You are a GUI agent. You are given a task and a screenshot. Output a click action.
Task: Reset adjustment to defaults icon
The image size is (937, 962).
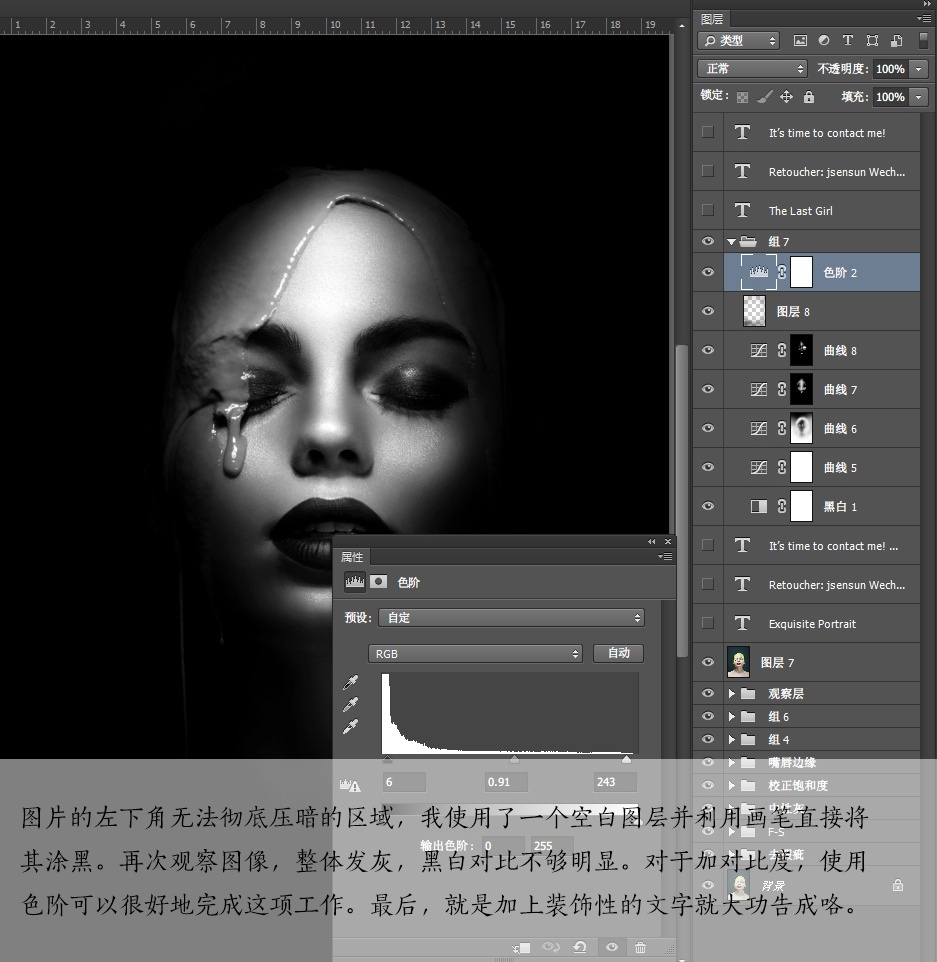tap(580, 947)
